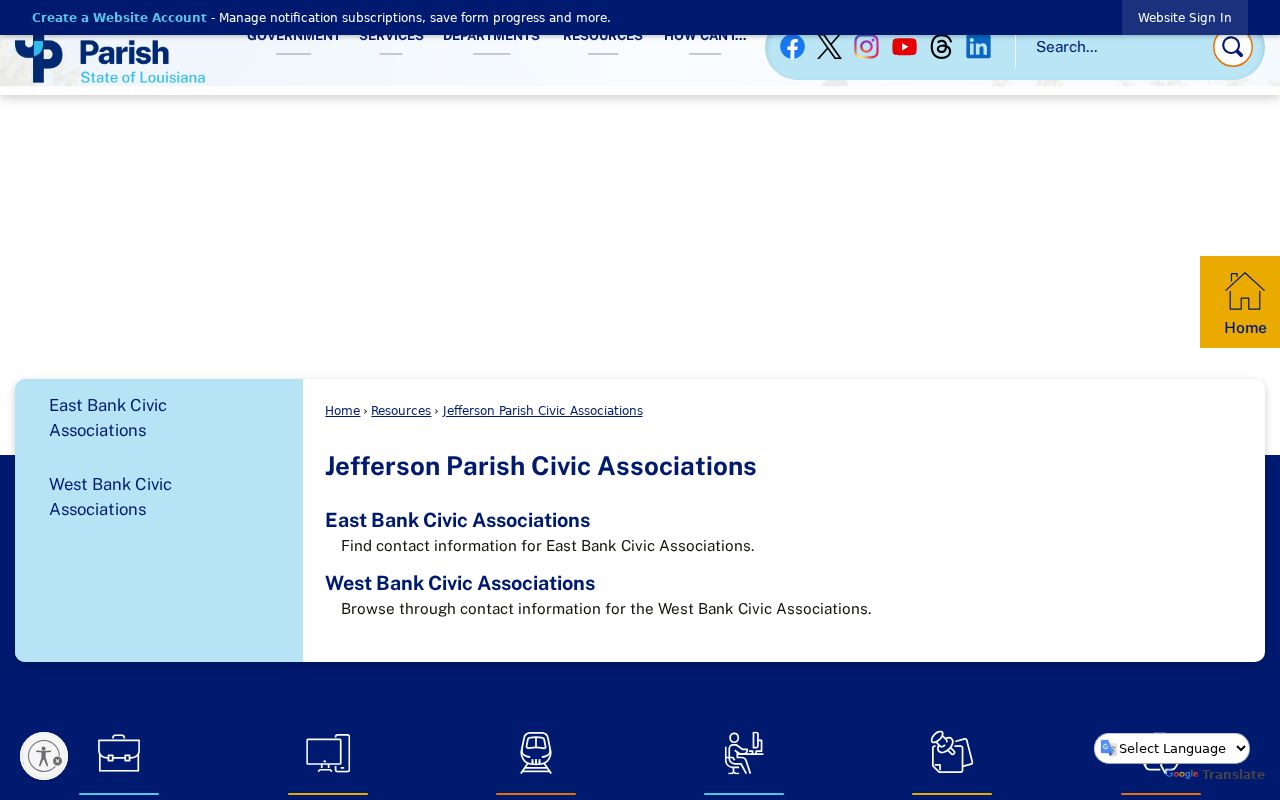Click the Create a Website Account link

point(119,18)
